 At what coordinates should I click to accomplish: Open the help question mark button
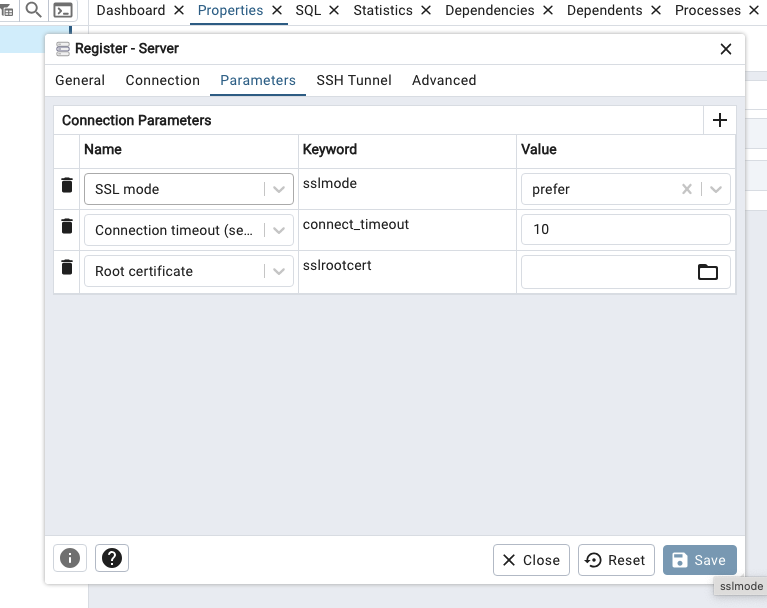112,559
